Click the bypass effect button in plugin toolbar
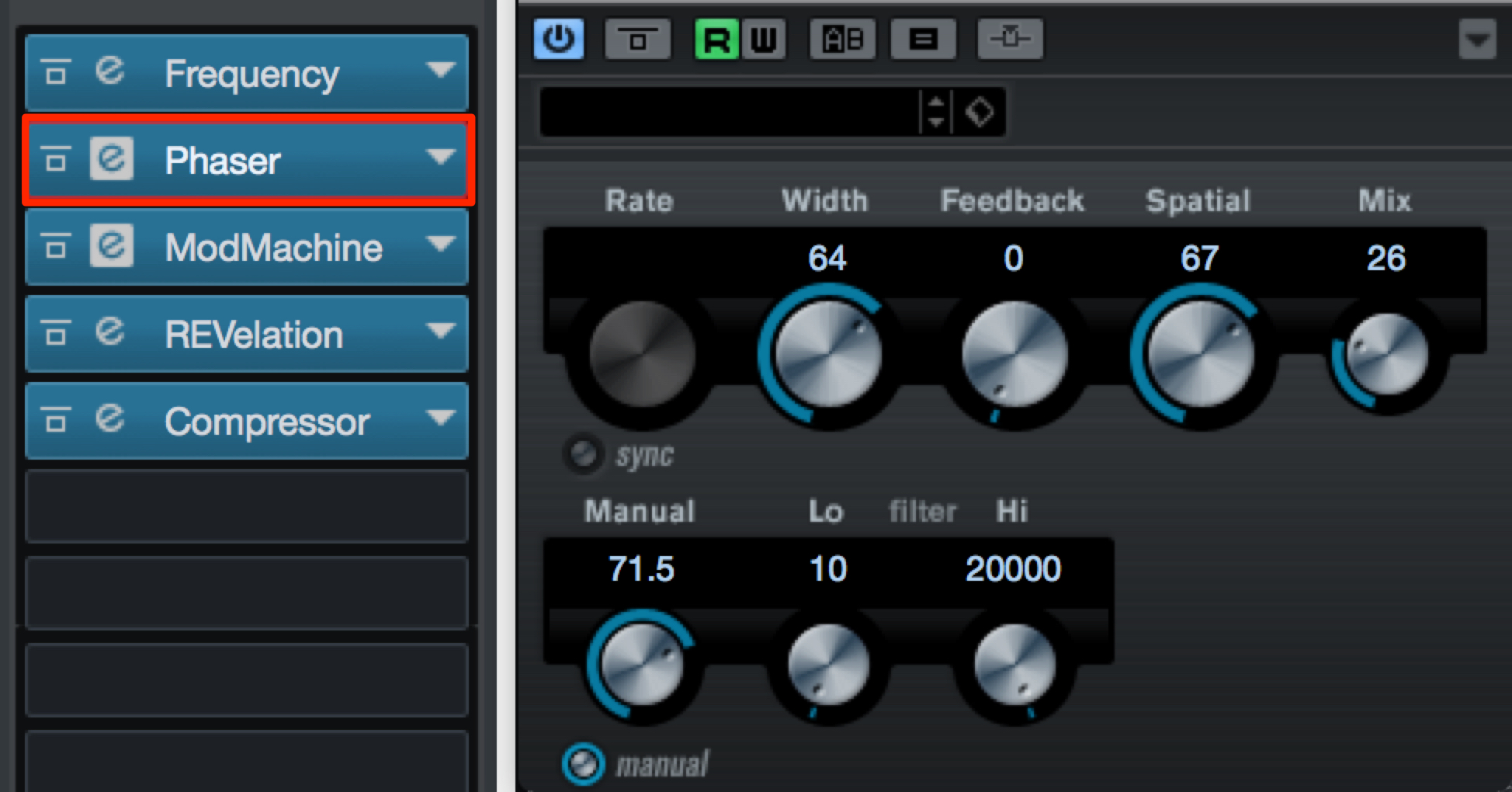The height and width of the screenshot is (792, 1512). point(638,39)
